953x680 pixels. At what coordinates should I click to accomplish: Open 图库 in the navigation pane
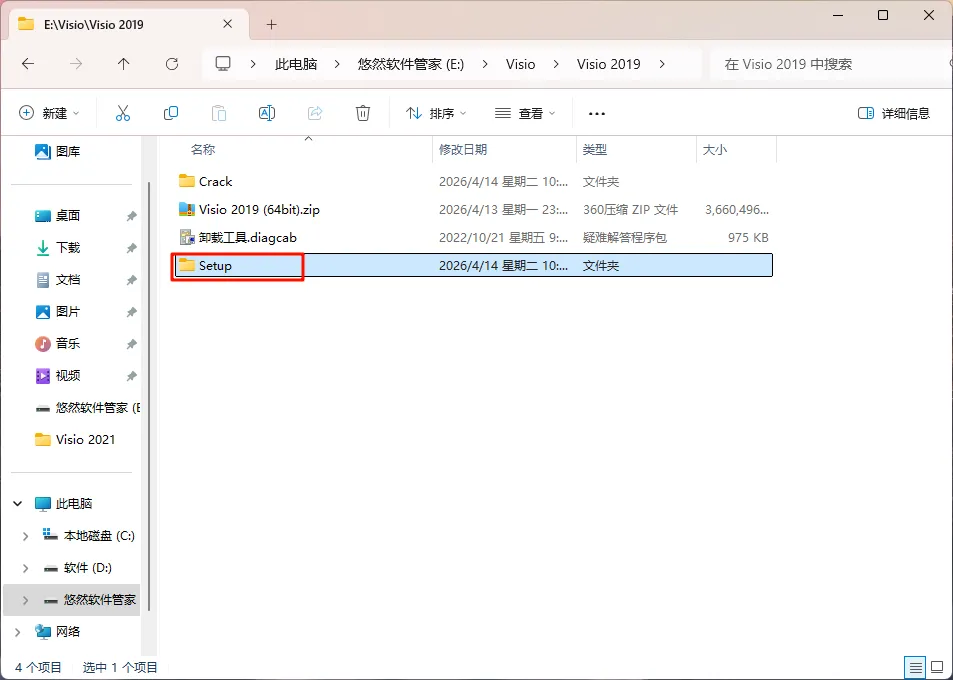[x=58, y=151]
